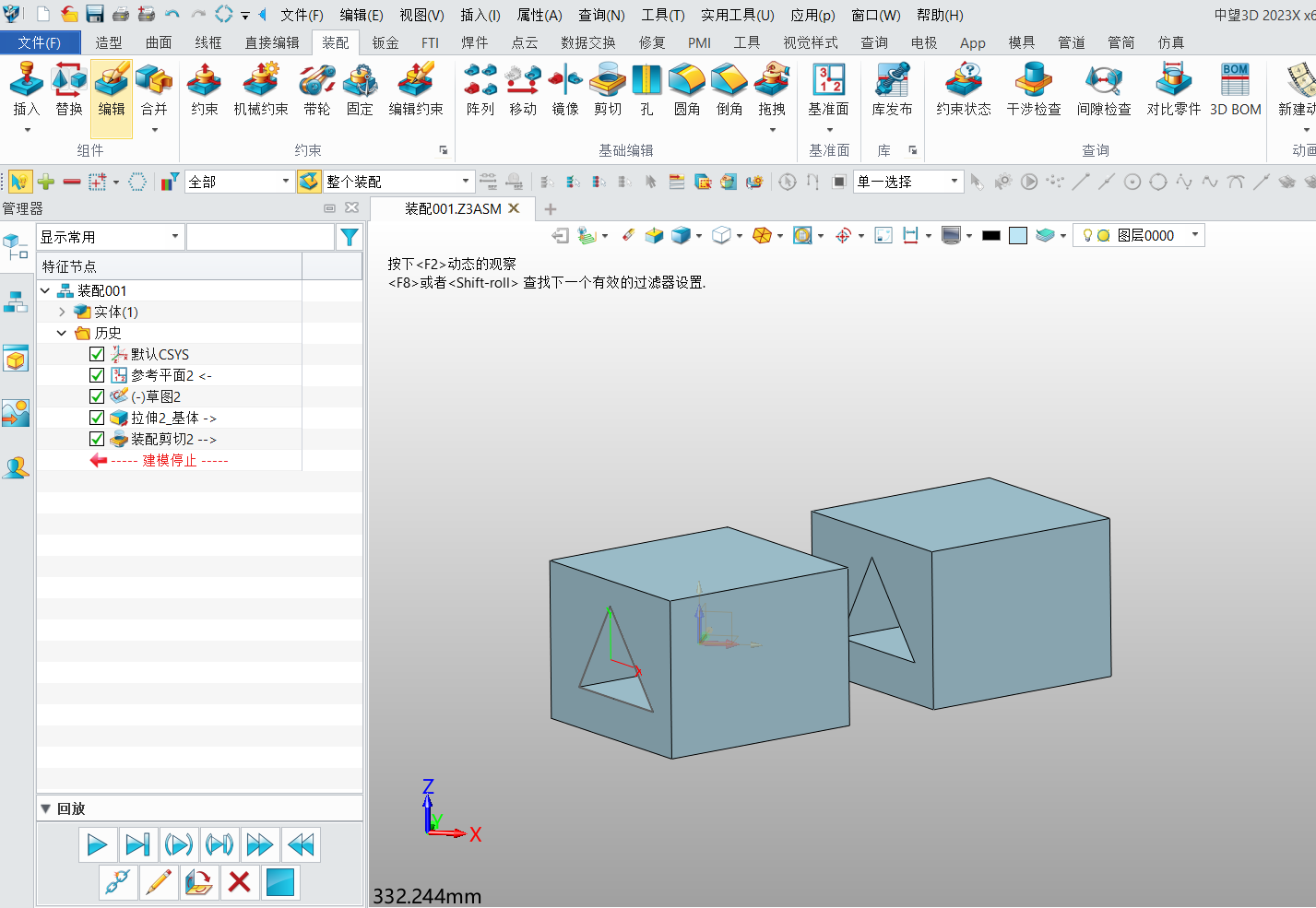Image resolution: width=1316 pixels, height=908 pixels.
Task: Click the filter funnel icon in manager
Action: pyautogui.click(x=350, y=237)
